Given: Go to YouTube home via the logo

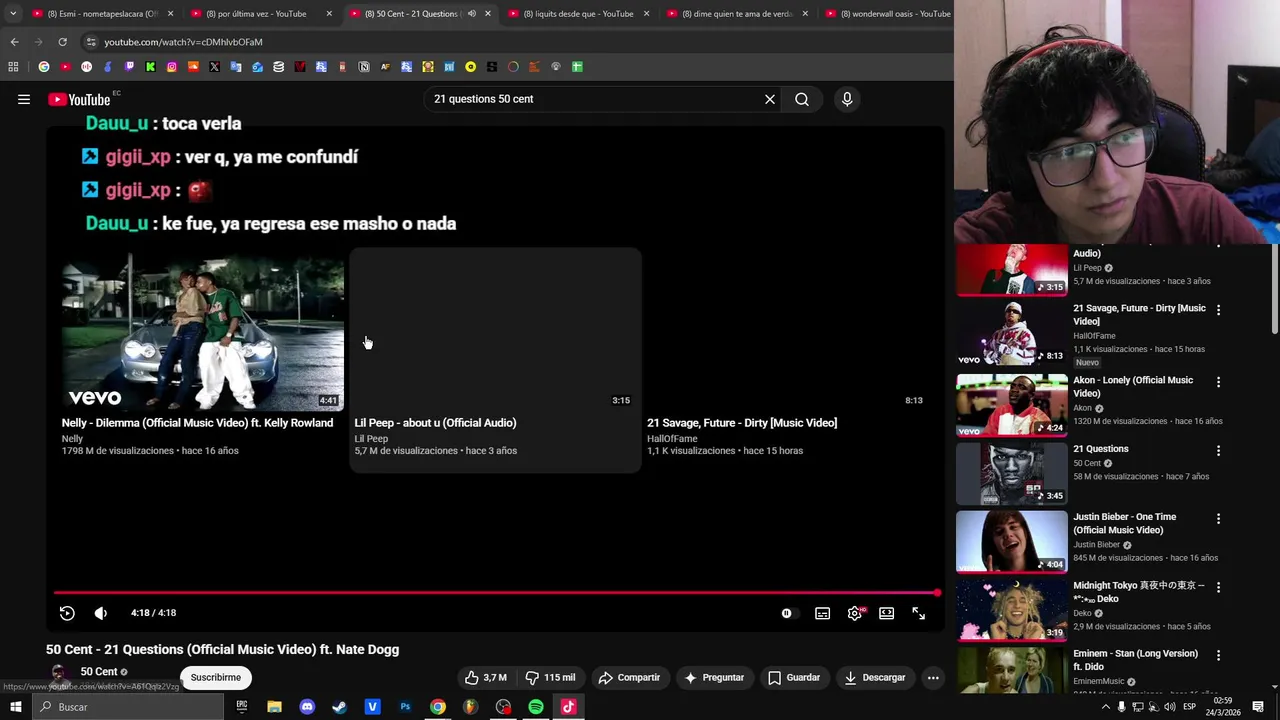Looking at the screenshot, I should (79, 99).
